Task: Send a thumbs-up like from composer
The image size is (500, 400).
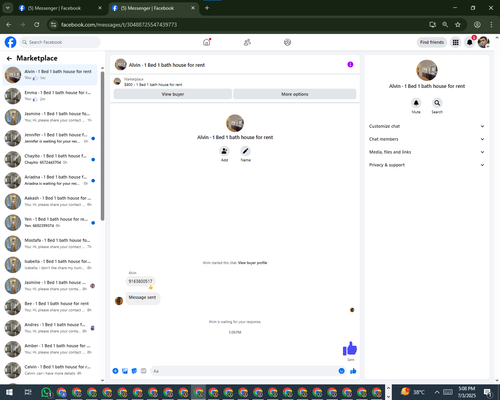Action: click(x=353, y=371)
